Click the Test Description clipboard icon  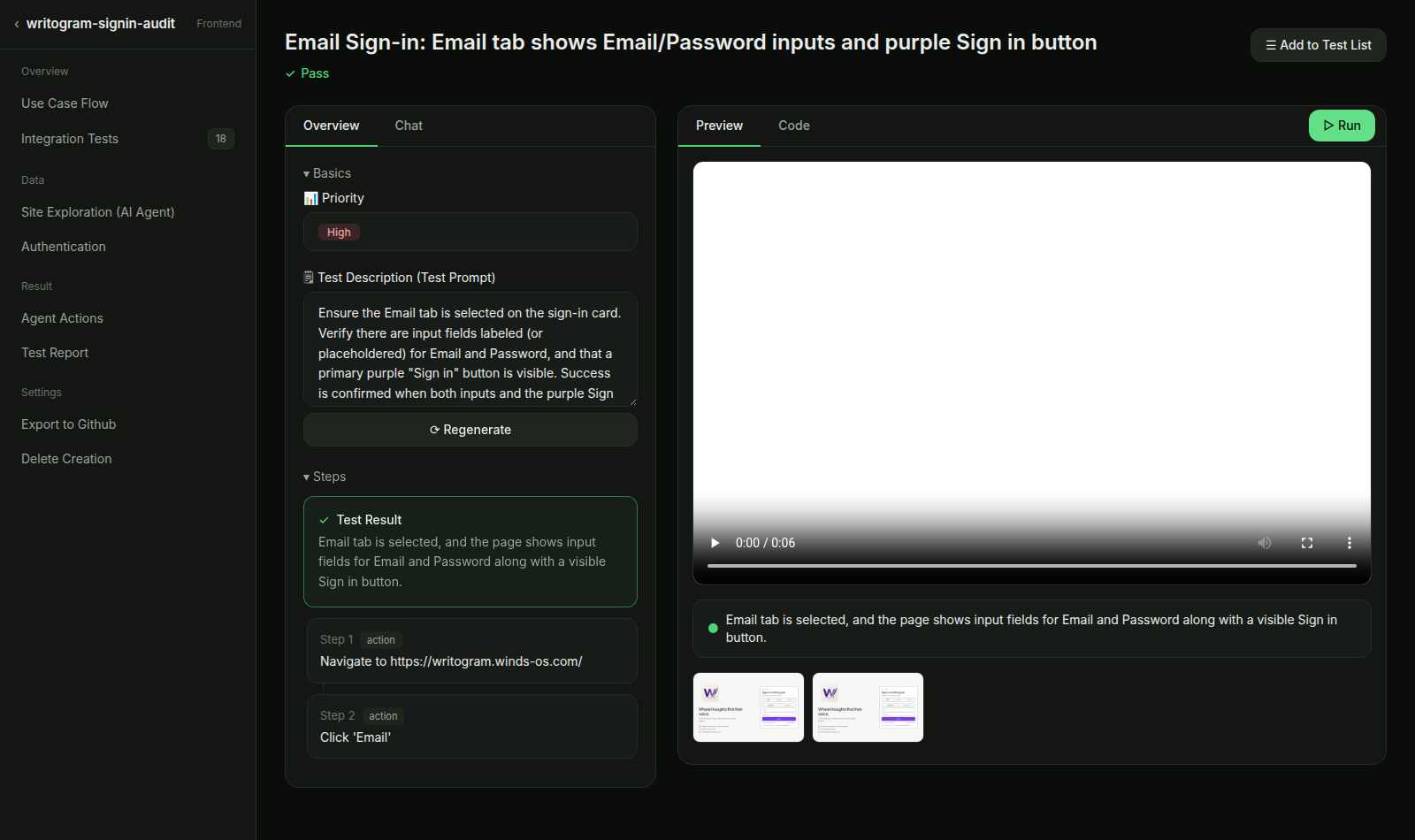click(309, 278)
